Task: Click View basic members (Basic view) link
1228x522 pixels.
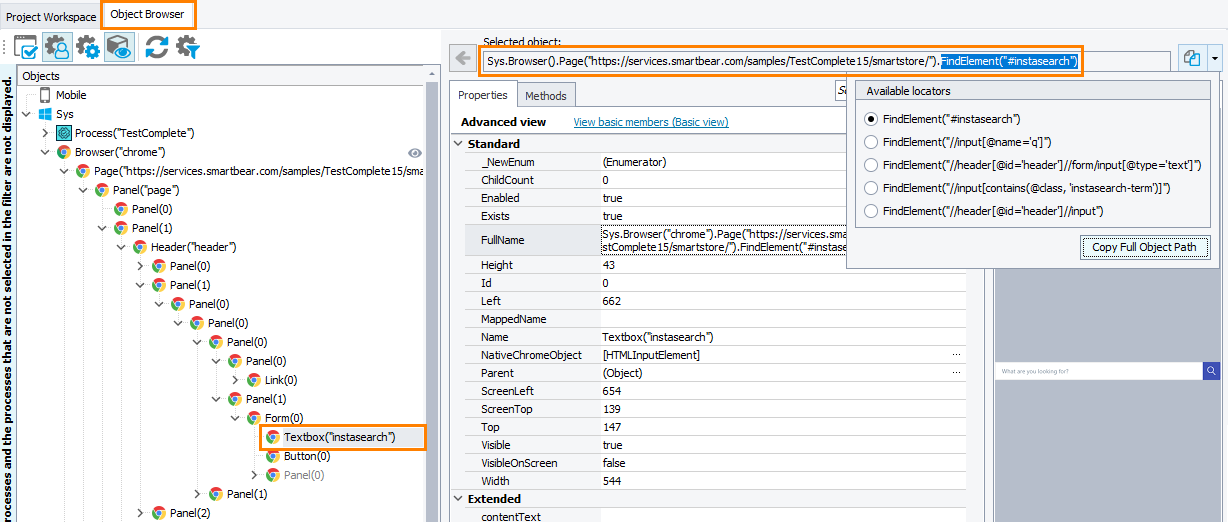Action: pos(650,122)
